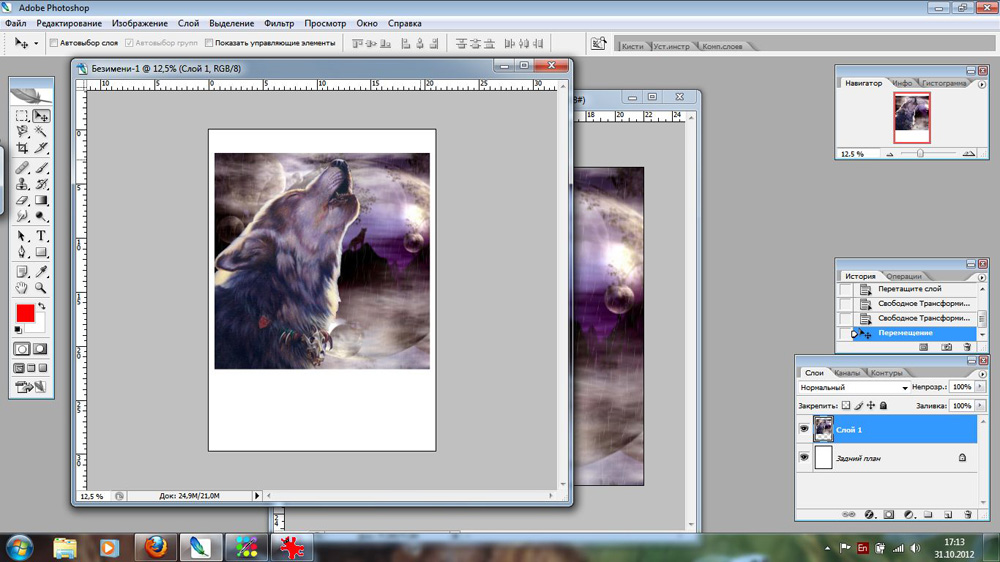
Task: Select the Notes tool
Action: point(22,272)
